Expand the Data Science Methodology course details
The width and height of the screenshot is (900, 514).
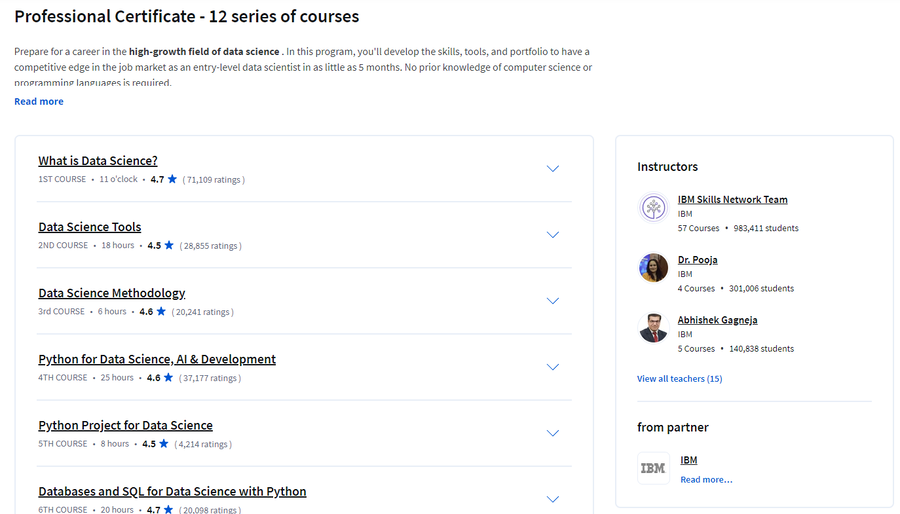[x=553, y=301]
